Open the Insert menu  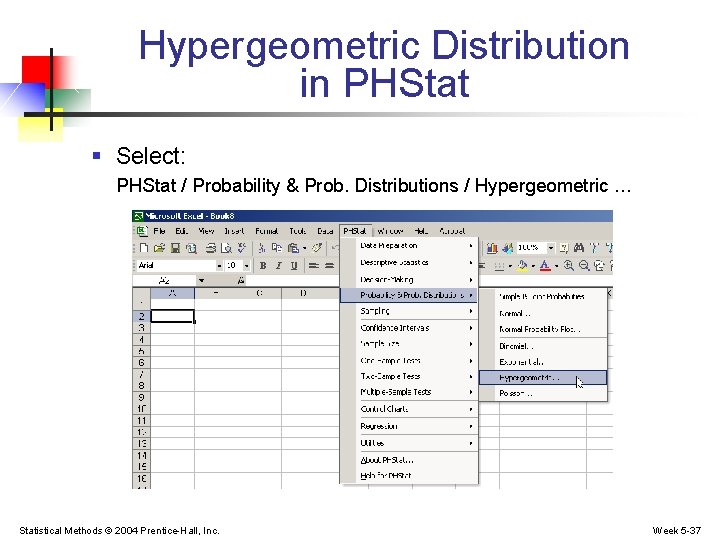coord(234,231)
